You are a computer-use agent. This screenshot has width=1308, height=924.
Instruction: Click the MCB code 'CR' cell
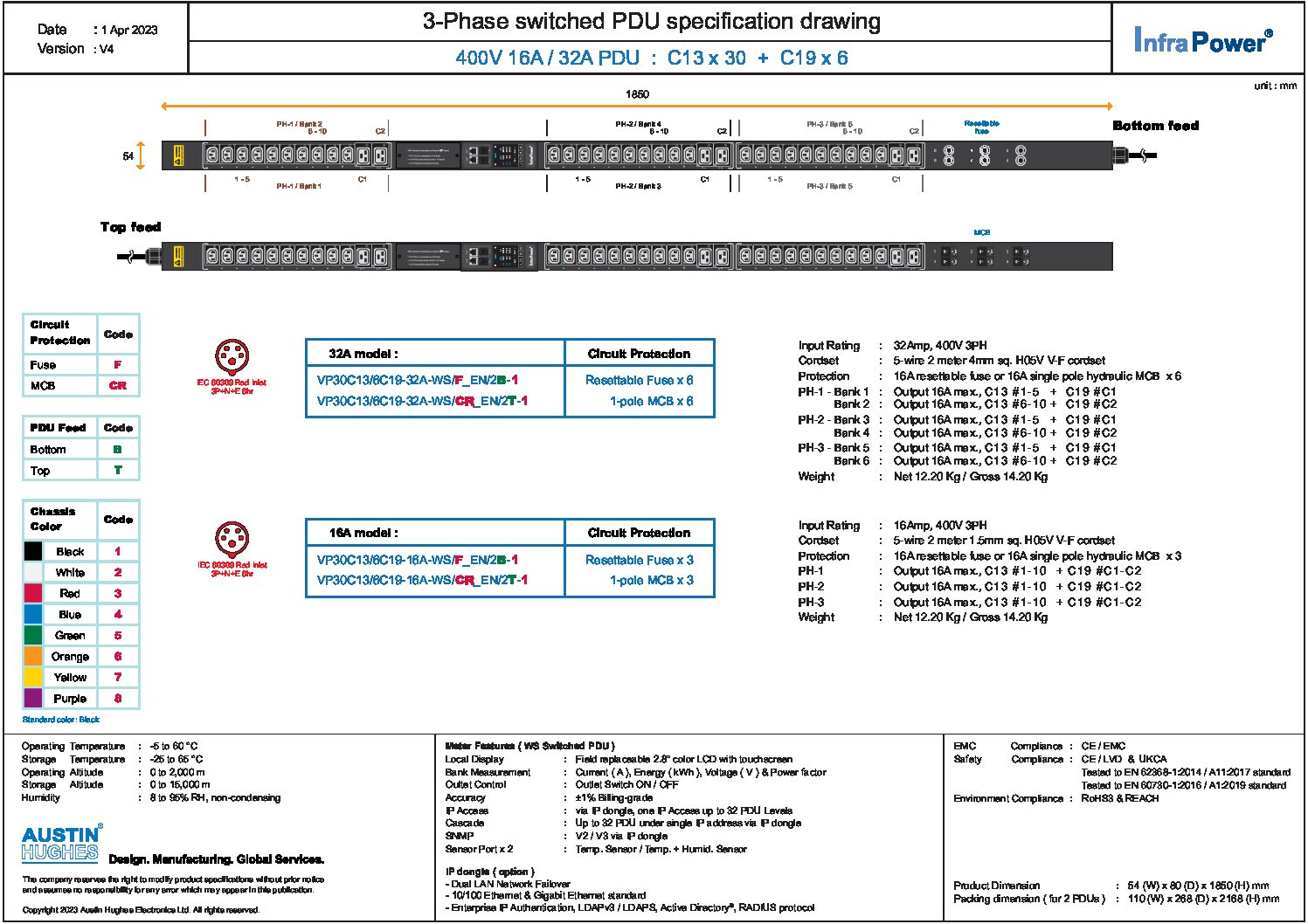(118, 385)
